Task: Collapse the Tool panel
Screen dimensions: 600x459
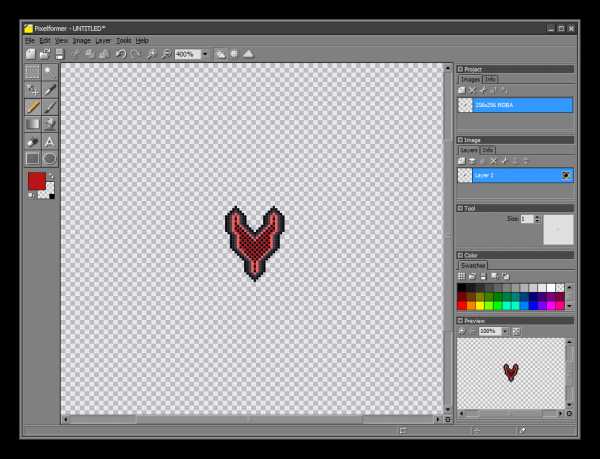Action: [460, 208]
